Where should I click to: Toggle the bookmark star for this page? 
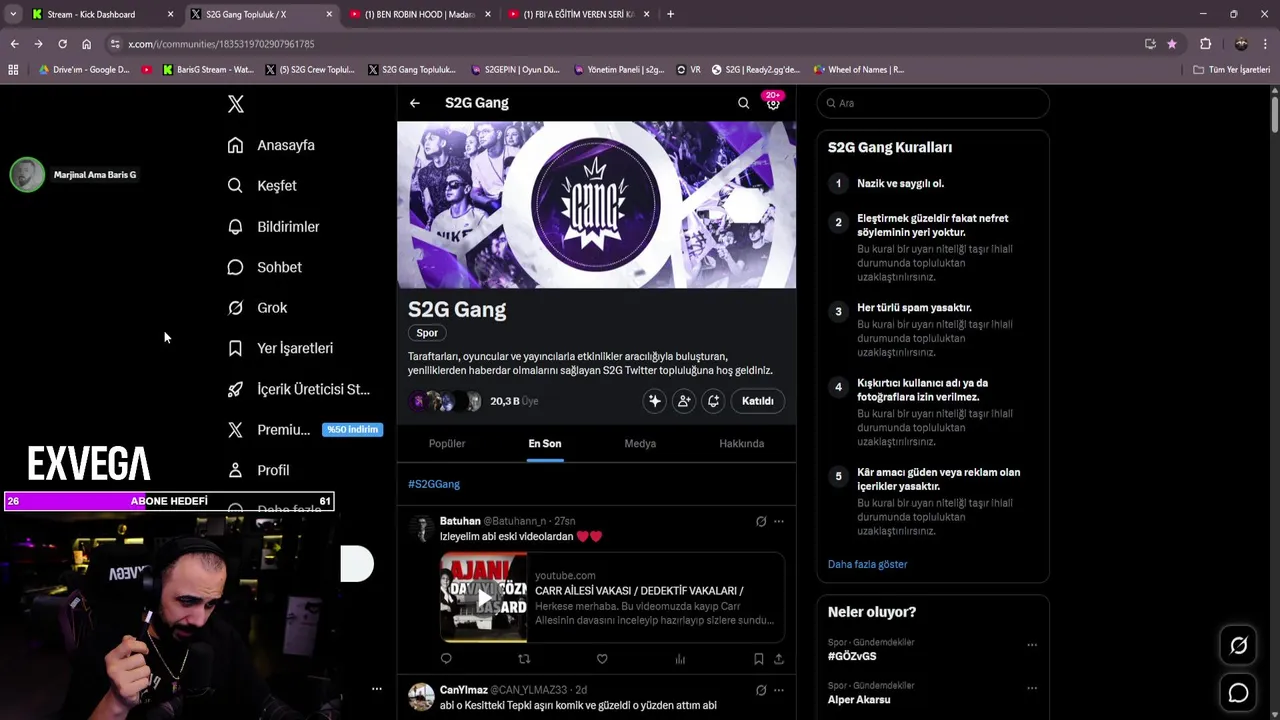point(1172,44)
